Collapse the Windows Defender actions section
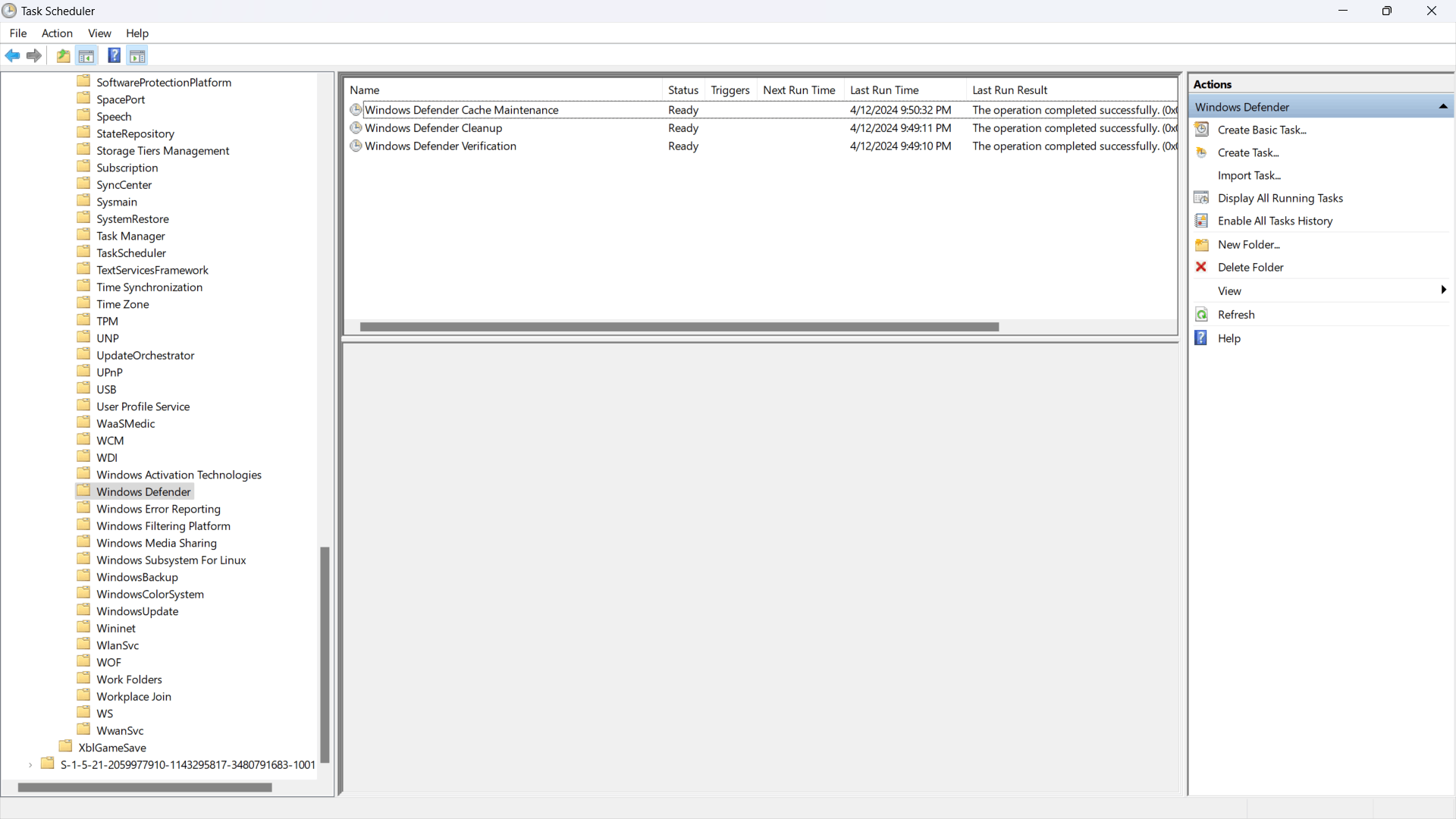Image resolution: width=1456 pixels, height=819 pixels. coord(1443,107)
